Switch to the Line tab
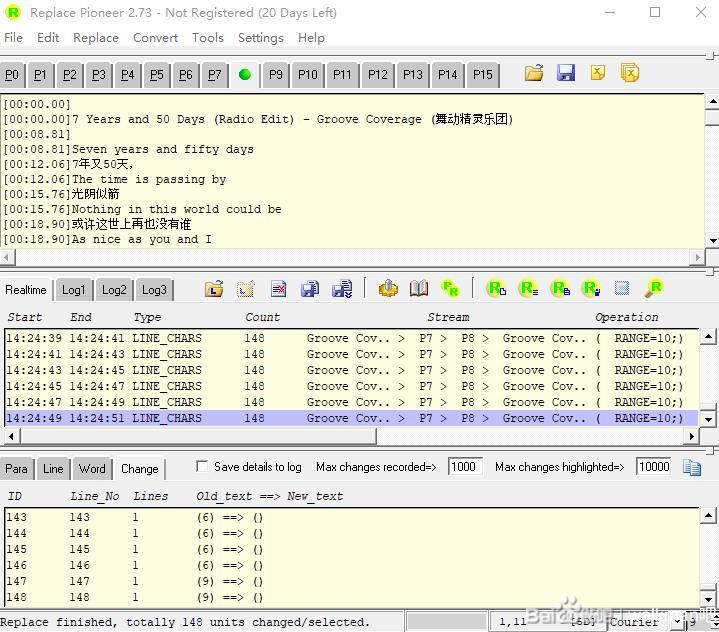The height and width of the screenshot is (632, 719). point(53,469)
